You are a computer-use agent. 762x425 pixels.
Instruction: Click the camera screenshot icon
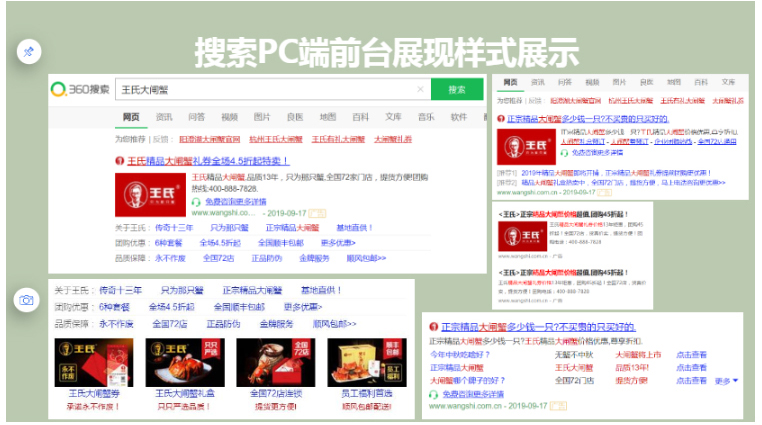pyautogui.click(x=27, y=300)
